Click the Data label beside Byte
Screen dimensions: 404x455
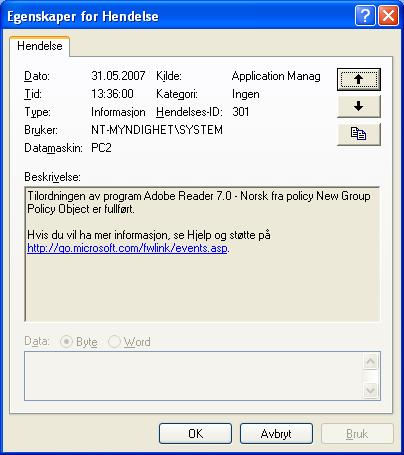[37, 341]
